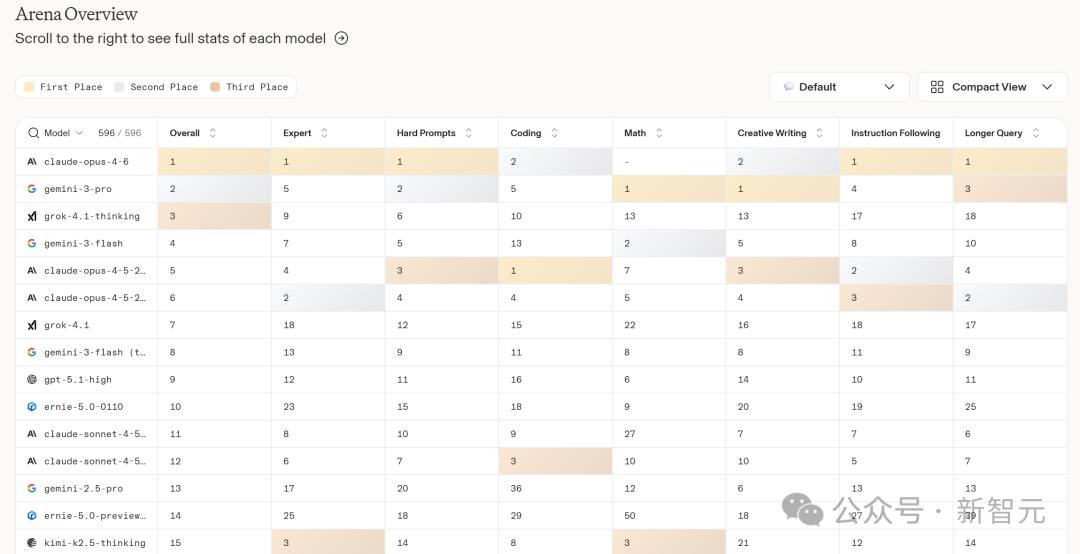Image resolution: width=1080 pixels, height=554 pixels.
Task: Click the xAI logo beside grok-4.1
Action: (x=32, y=325)
